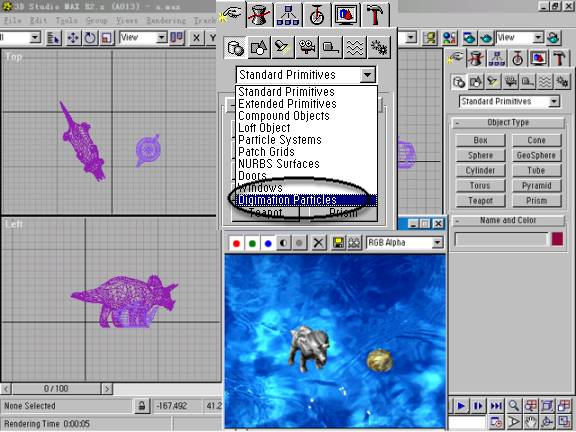Image resolution: width=576 pixels, height=432 pixels.
Task: Open the RGB Alpha dropdown
Action: 437,242
